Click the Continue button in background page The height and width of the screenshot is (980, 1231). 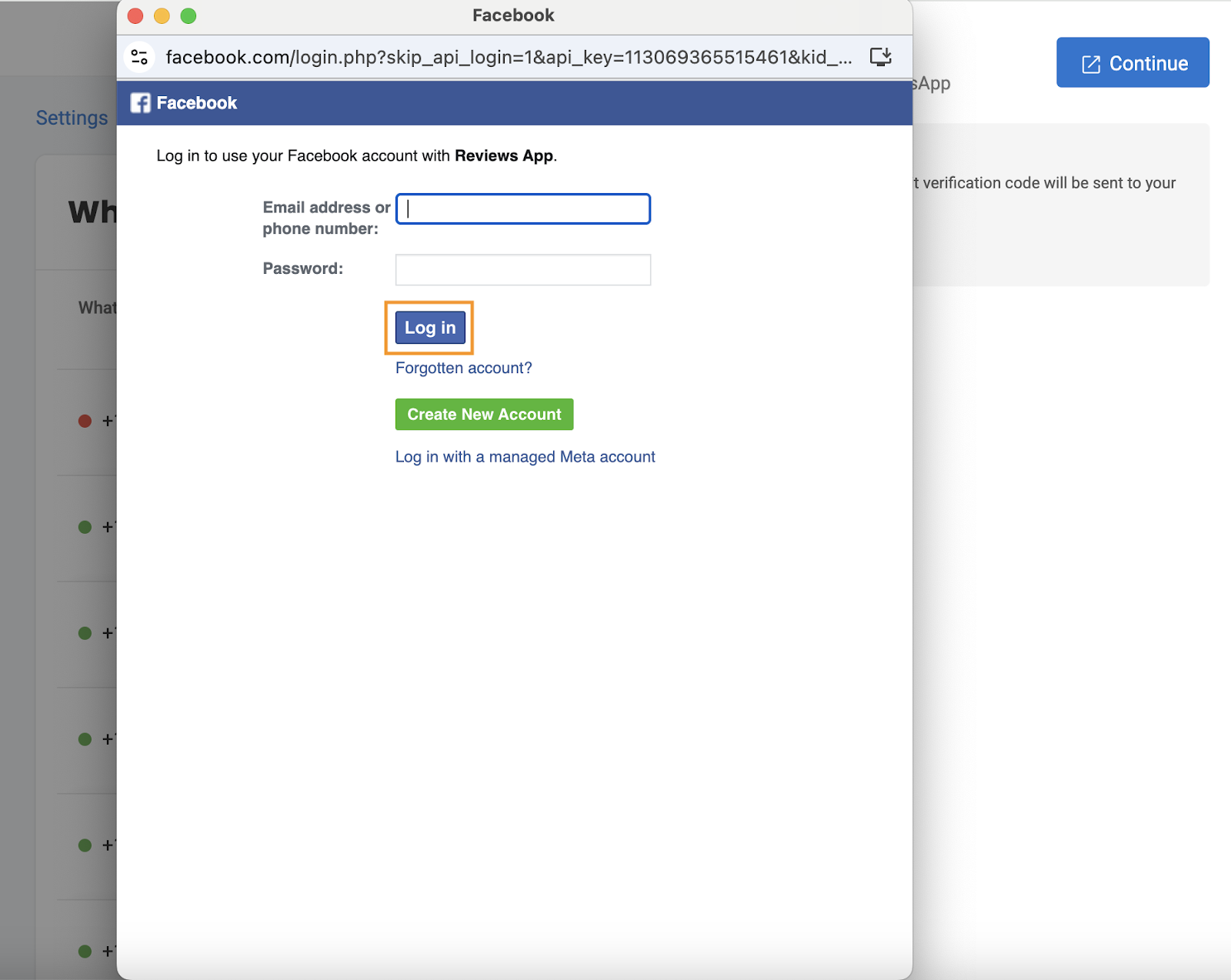click(x=1133, y=62)
